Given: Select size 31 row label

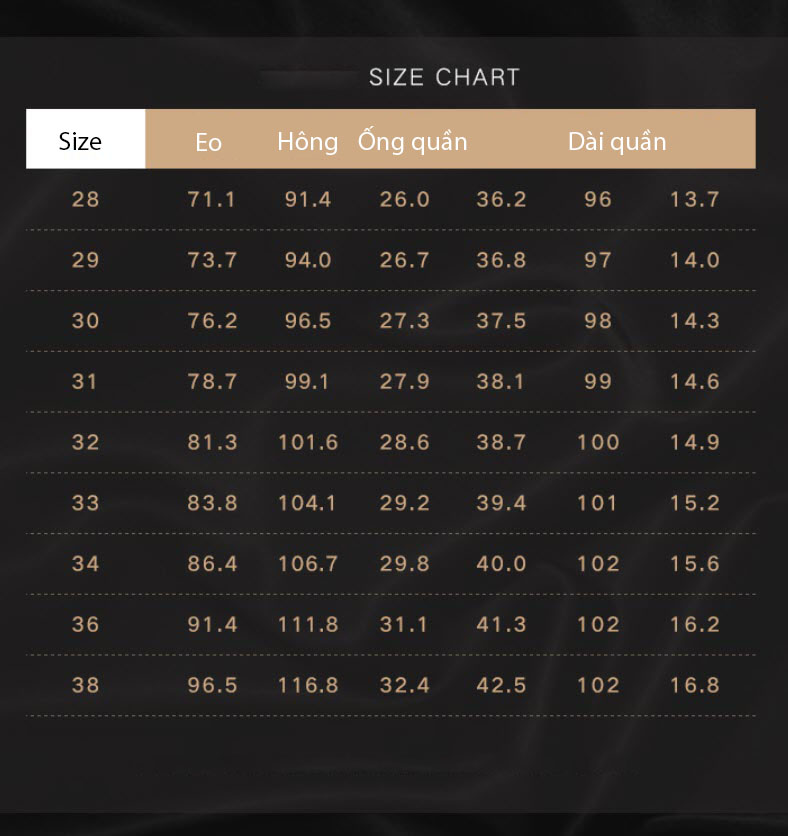Looking at the screenshot, I should click(84, 382).
